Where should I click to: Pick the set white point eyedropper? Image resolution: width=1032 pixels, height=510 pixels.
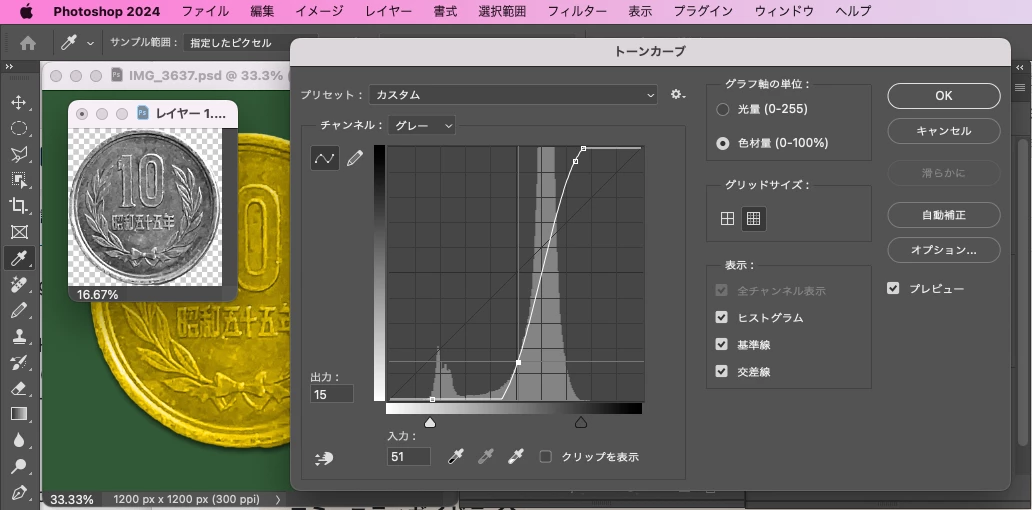516,456
